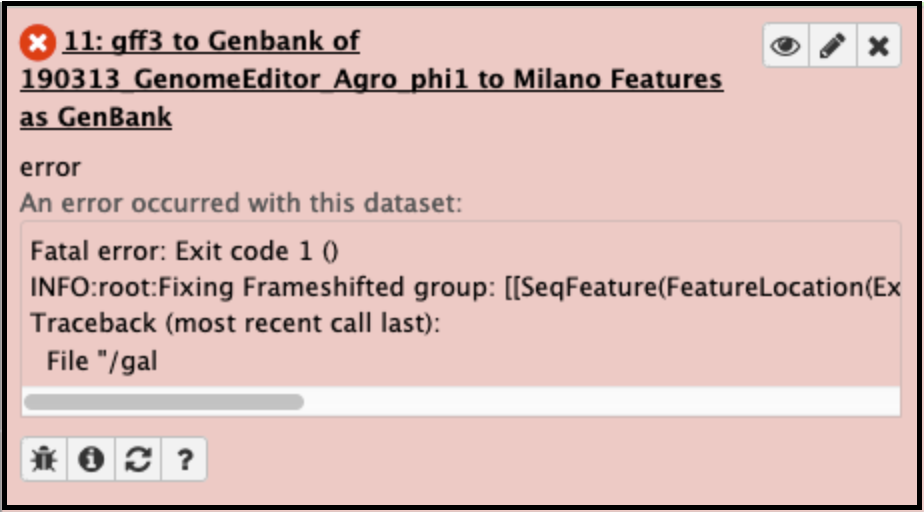View dataset with the eye icon
924x512 pixels.
coord(786,45)
